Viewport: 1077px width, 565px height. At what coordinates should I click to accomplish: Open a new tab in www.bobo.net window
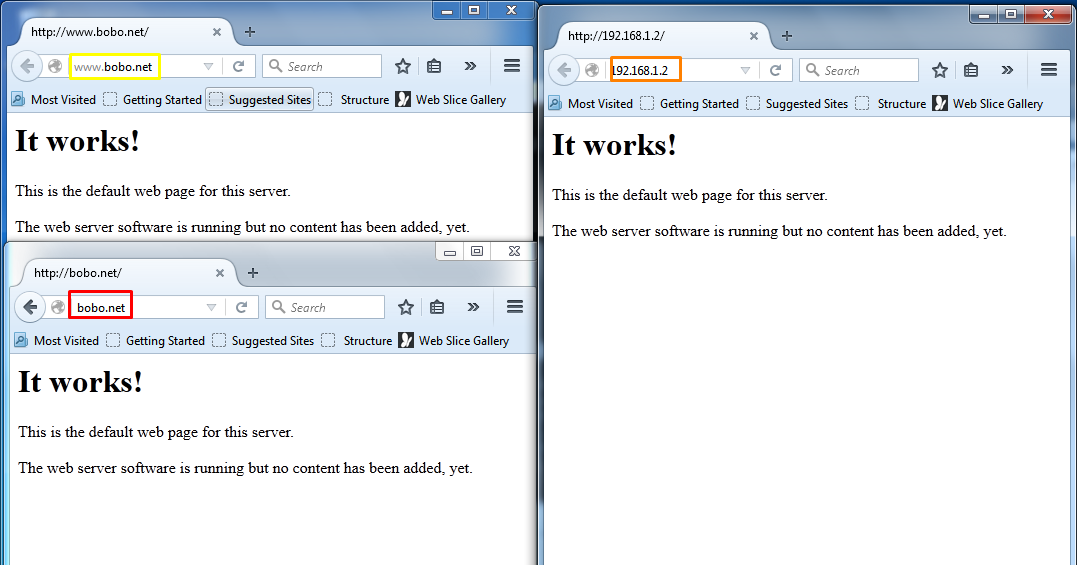click(250, 32)
